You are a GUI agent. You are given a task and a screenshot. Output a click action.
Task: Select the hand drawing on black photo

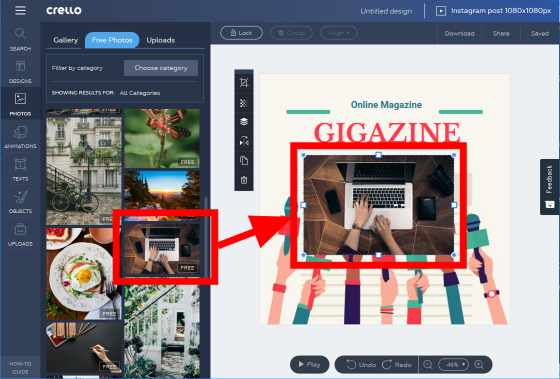[84, 347]
